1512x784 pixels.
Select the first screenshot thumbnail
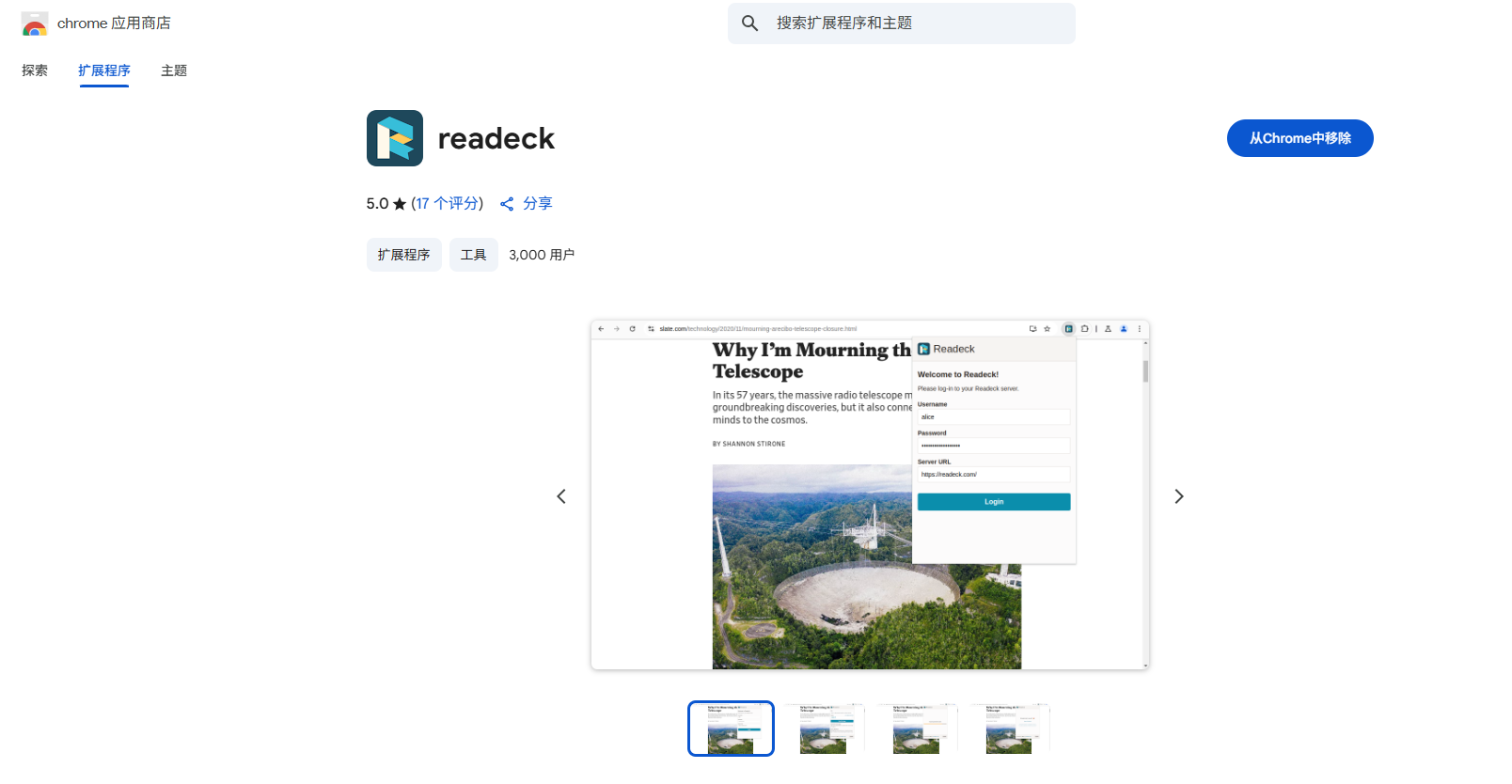tap(731, 729)
